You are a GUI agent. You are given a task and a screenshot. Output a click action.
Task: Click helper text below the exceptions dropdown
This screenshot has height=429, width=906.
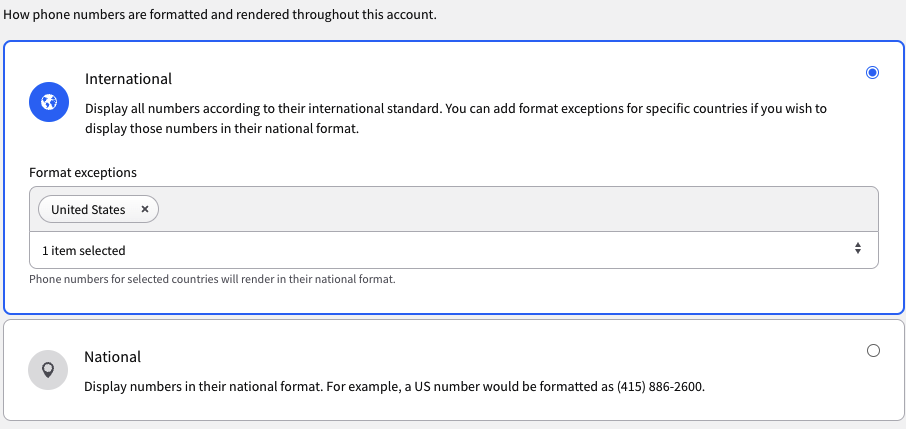[x=212, y=279]
